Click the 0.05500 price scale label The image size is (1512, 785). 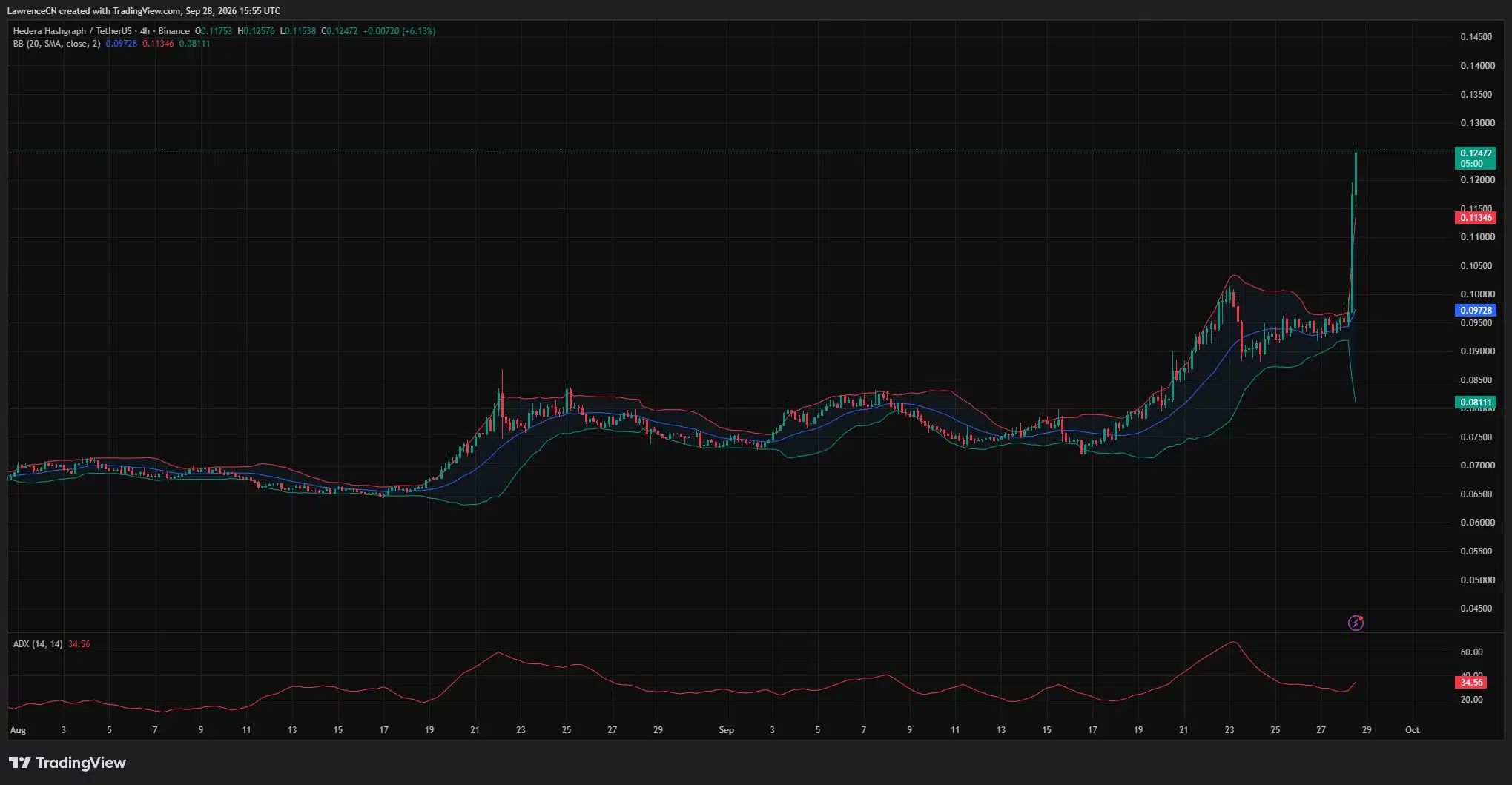1477,552
